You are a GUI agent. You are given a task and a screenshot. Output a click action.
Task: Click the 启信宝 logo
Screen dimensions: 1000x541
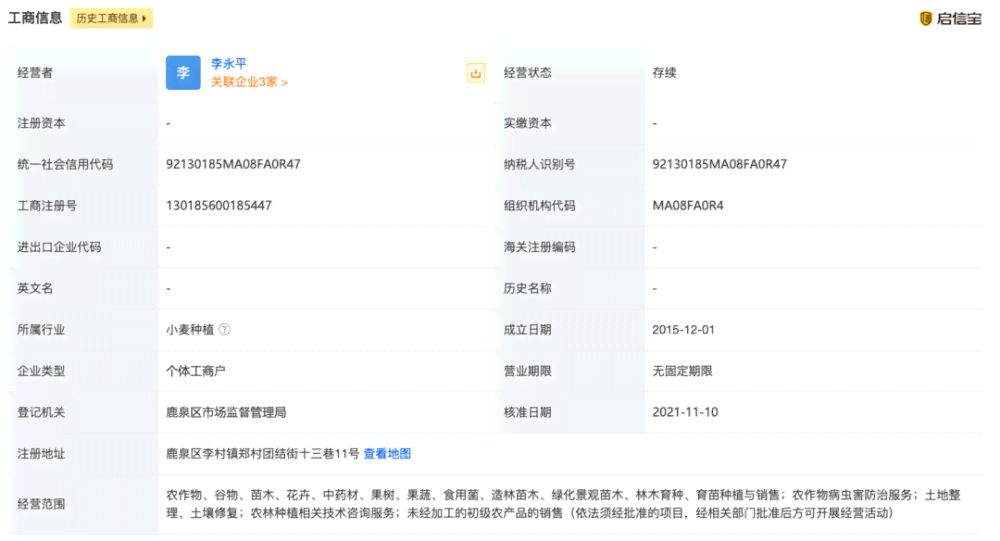(950, 19)
